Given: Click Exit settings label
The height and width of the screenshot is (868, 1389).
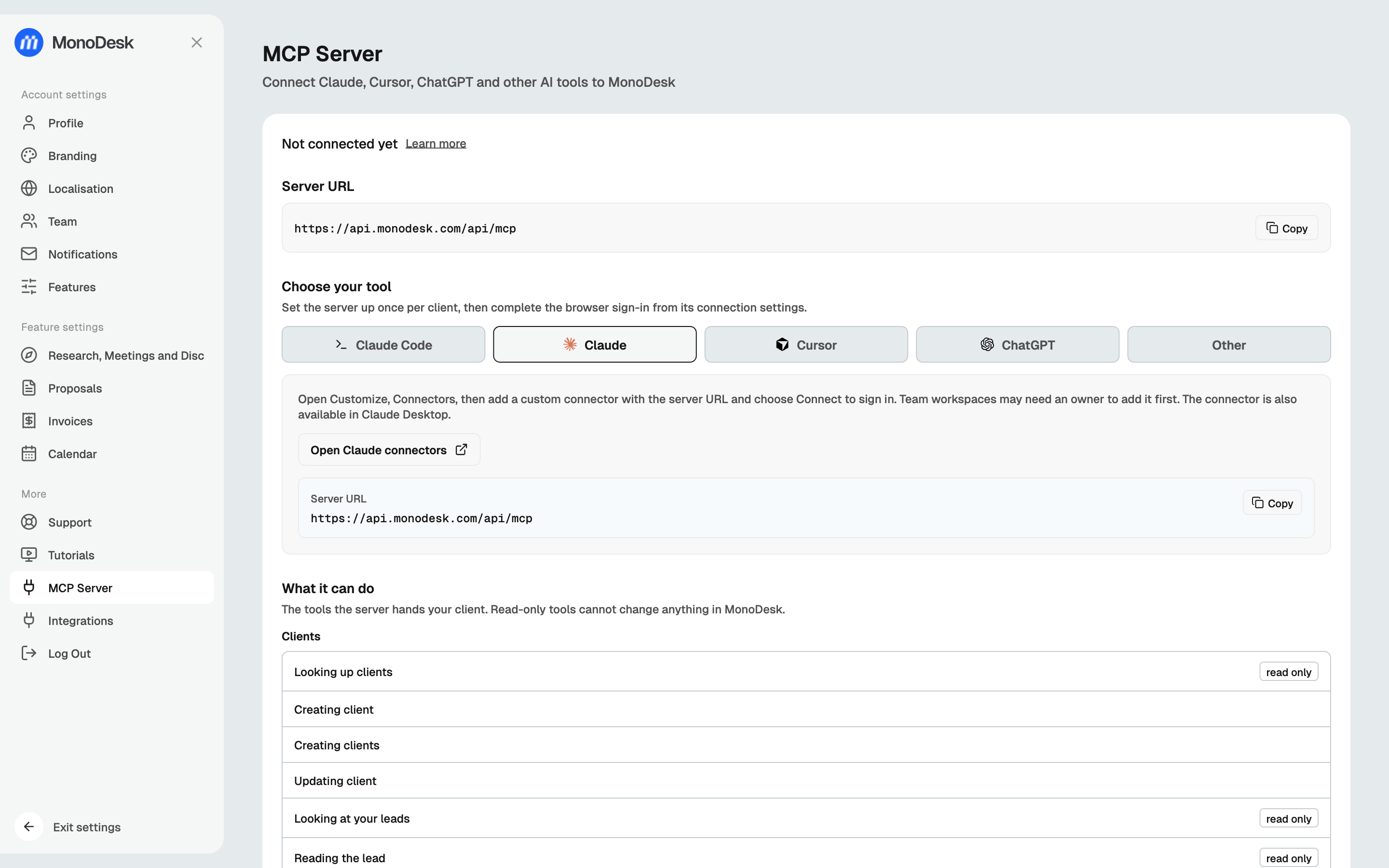Looking at the screenshot, I should 87,827.
